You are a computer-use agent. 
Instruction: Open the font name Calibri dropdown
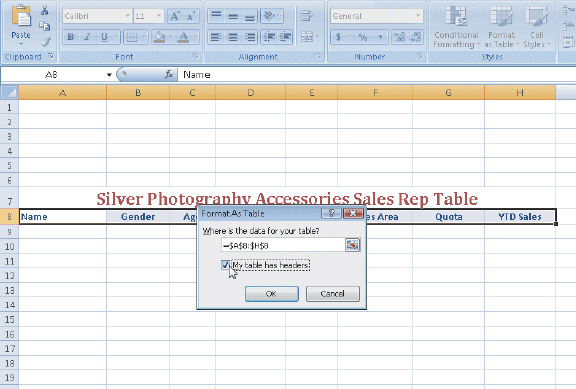pyautogui.click(x=127, y=16)
